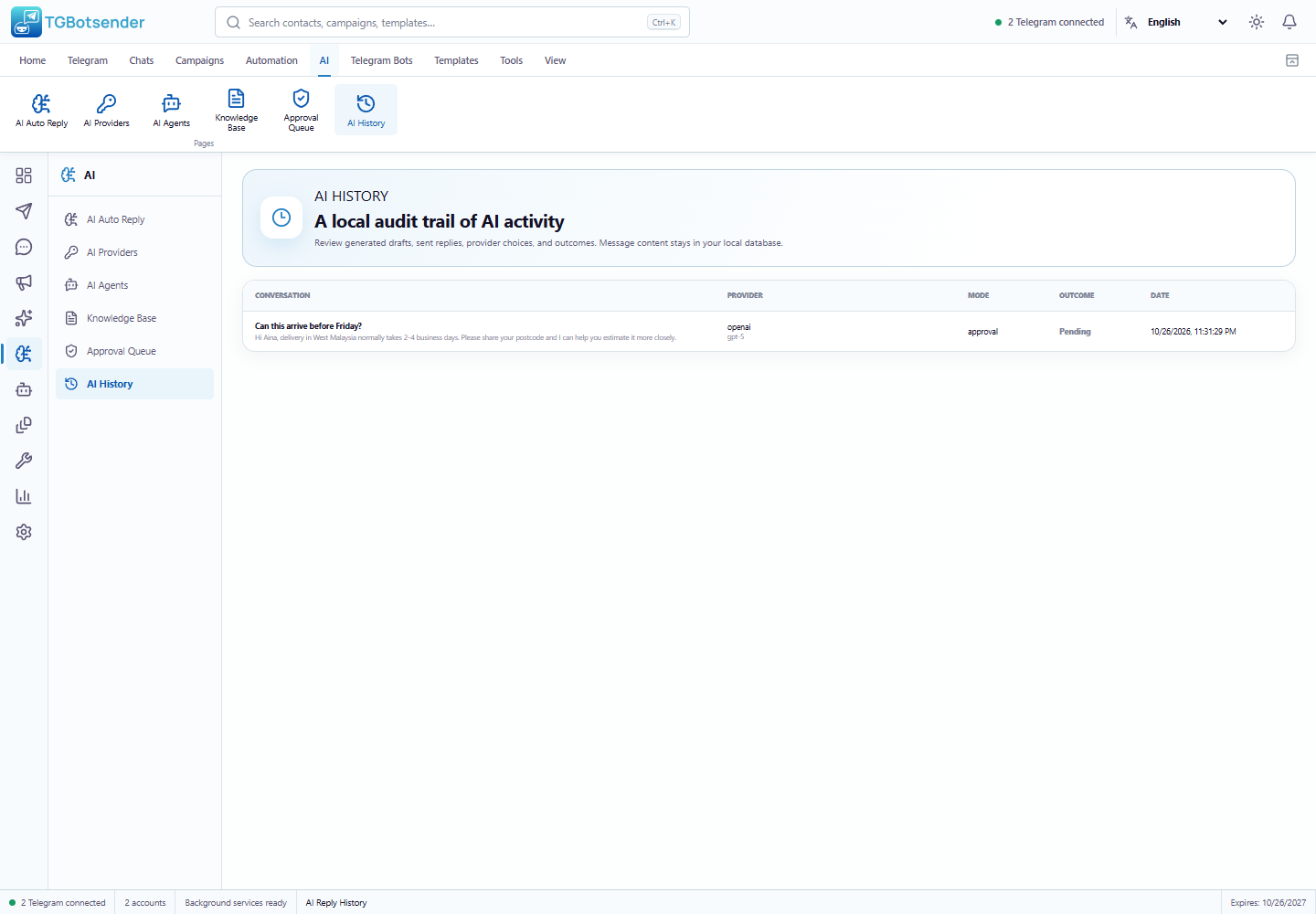Click the 10/26/2026 date cell
Screen dimensions: 1316x914
pos(1194,332)
